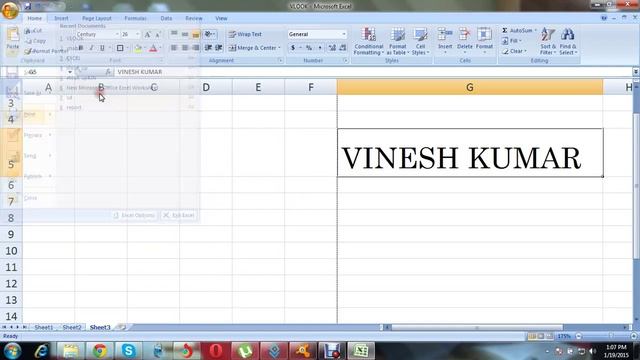Open Find & Select binoculars menu
Image resolution: width=640 pixels, height=360 pixels.
[568, 41]
